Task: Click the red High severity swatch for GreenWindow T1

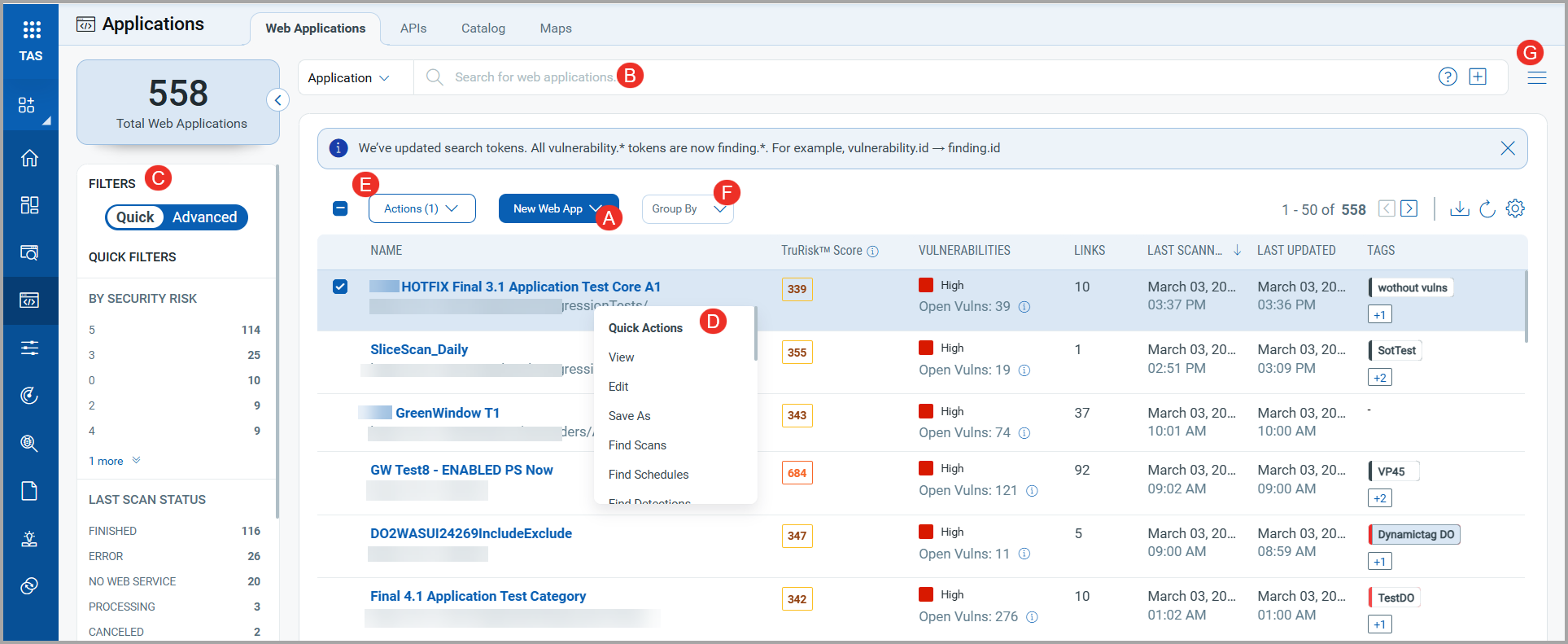Action: [x=926, y=411]
